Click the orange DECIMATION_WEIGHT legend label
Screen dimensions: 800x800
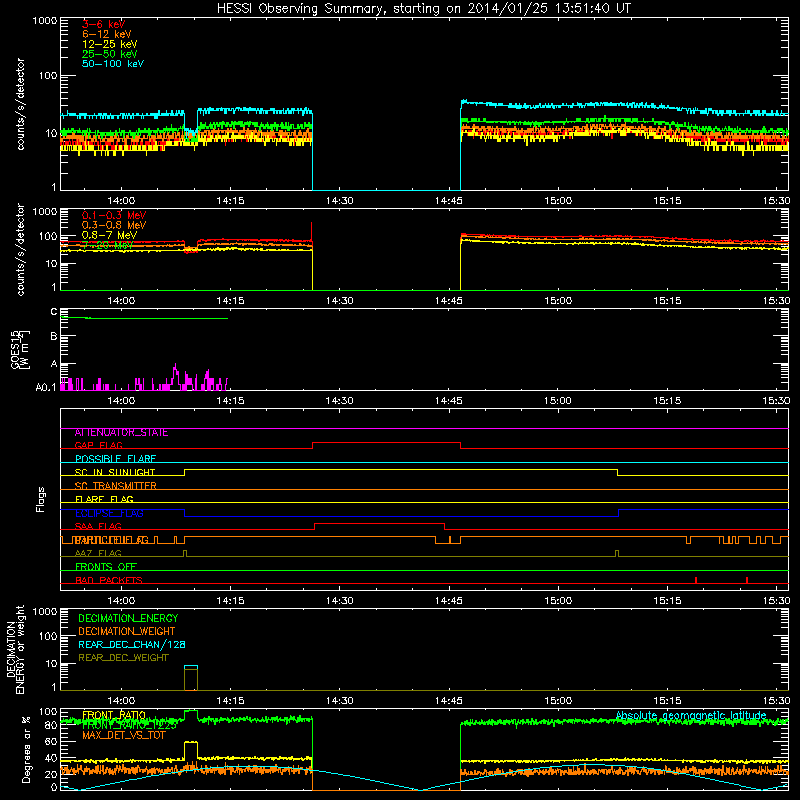pos(127,632)
